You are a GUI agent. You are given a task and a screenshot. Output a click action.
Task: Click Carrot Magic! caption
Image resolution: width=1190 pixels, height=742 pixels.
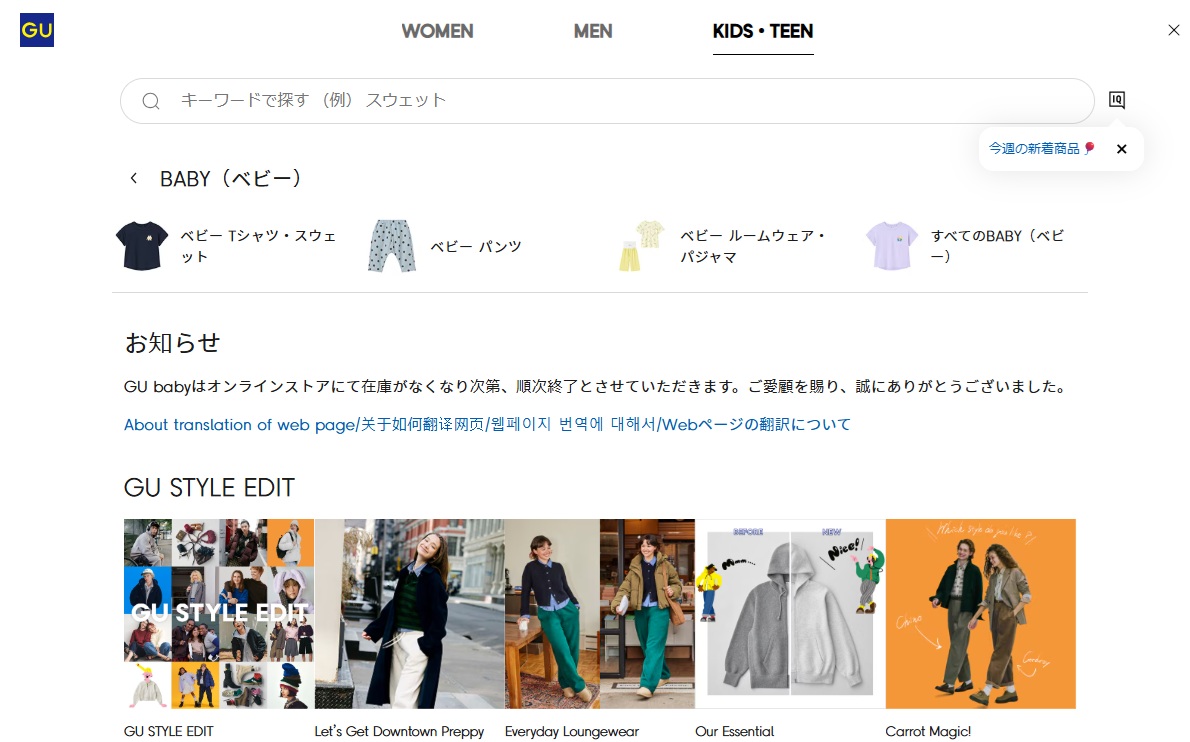pyautogui.click(x=928, y=731)
